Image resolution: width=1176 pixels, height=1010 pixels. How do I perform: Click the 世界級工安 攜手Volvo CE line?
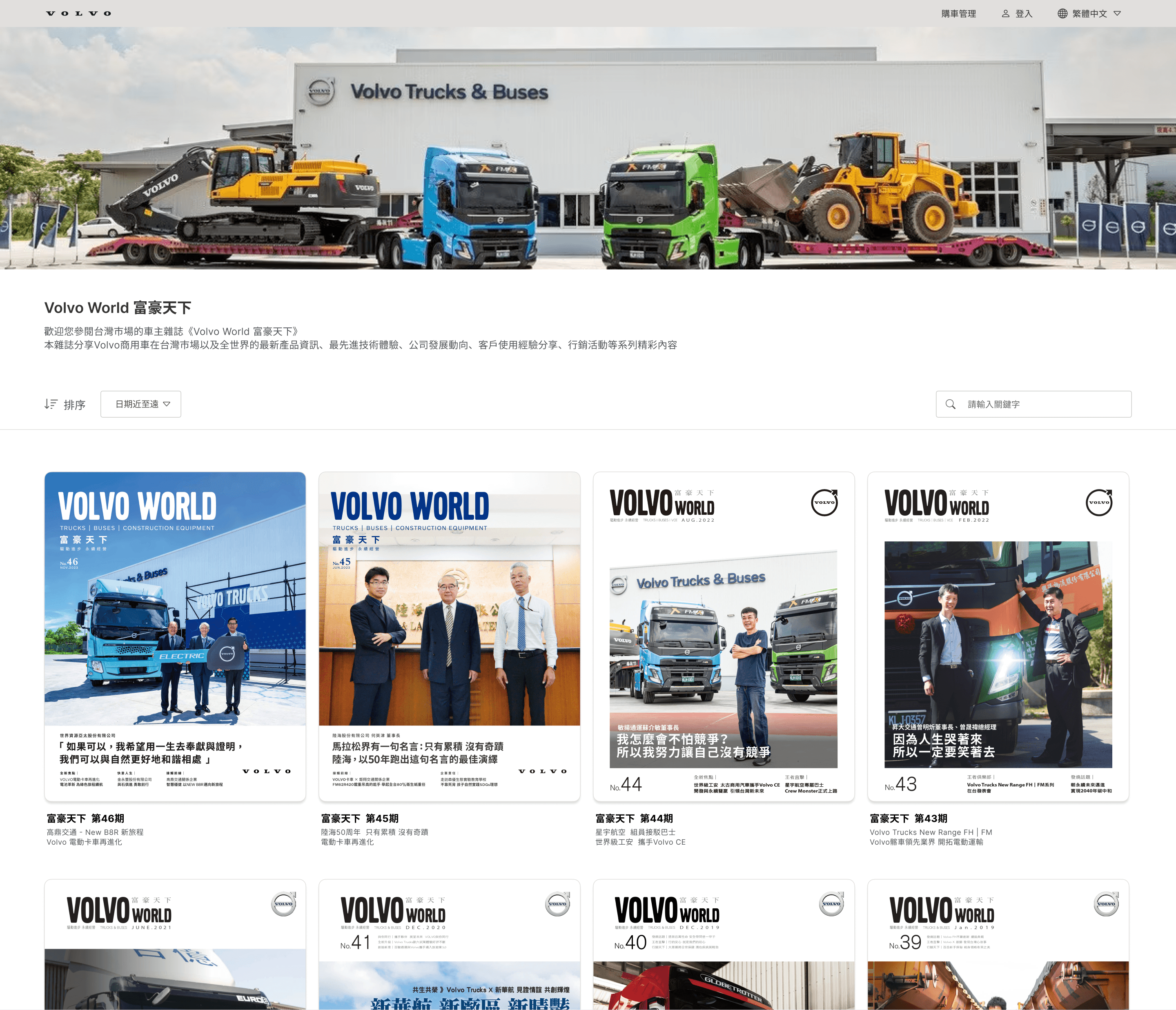click(x=640, y=842)
